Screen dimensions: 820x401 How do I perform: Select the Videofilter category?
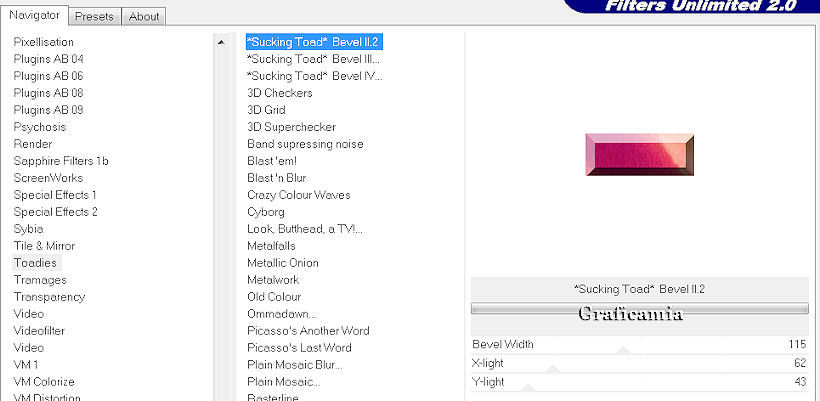(x=39, y=330)
